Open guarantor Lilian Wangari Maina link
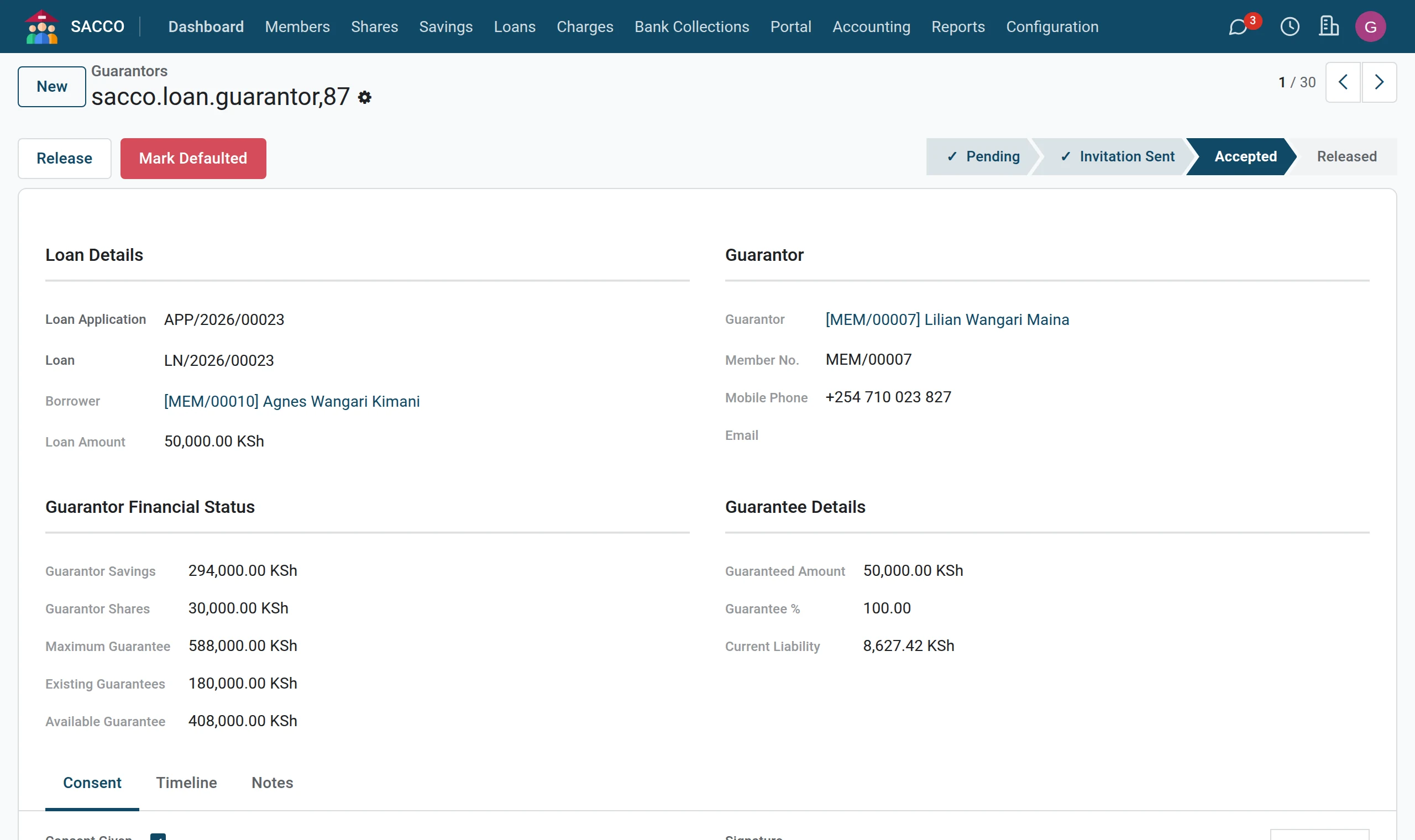Screen dimensions: 1415x840 [x=947, y=320]
